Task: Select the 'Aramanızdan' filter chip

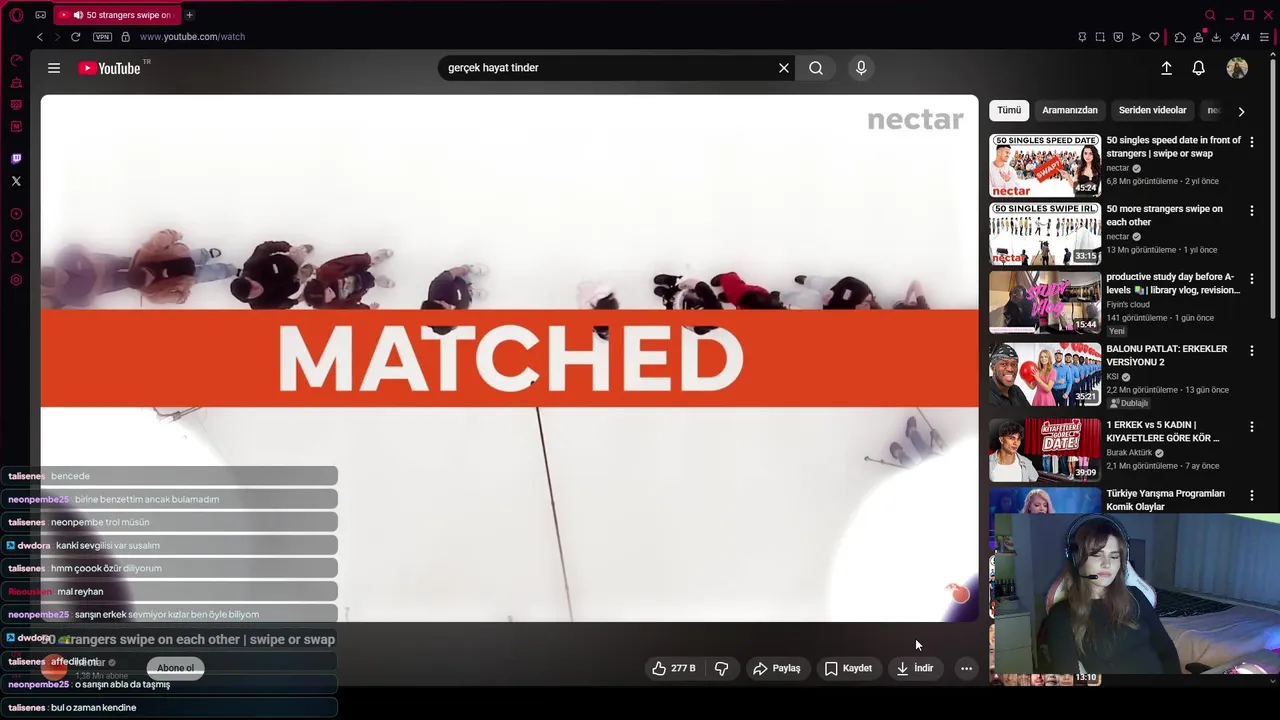Action: pyautogui.click(x=1070, y=110)
